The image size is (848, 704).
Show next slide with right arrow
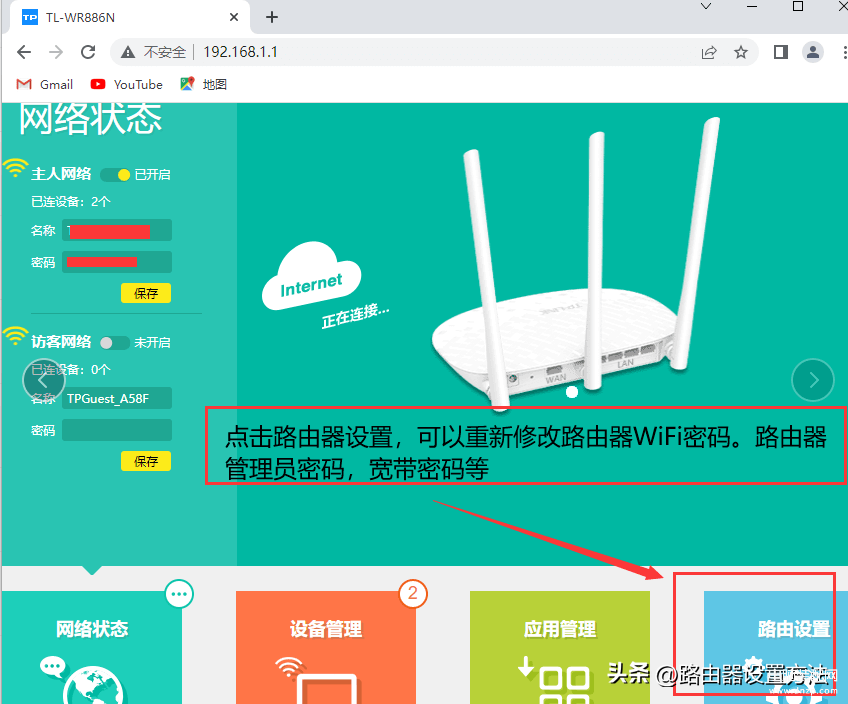(813, 380)
